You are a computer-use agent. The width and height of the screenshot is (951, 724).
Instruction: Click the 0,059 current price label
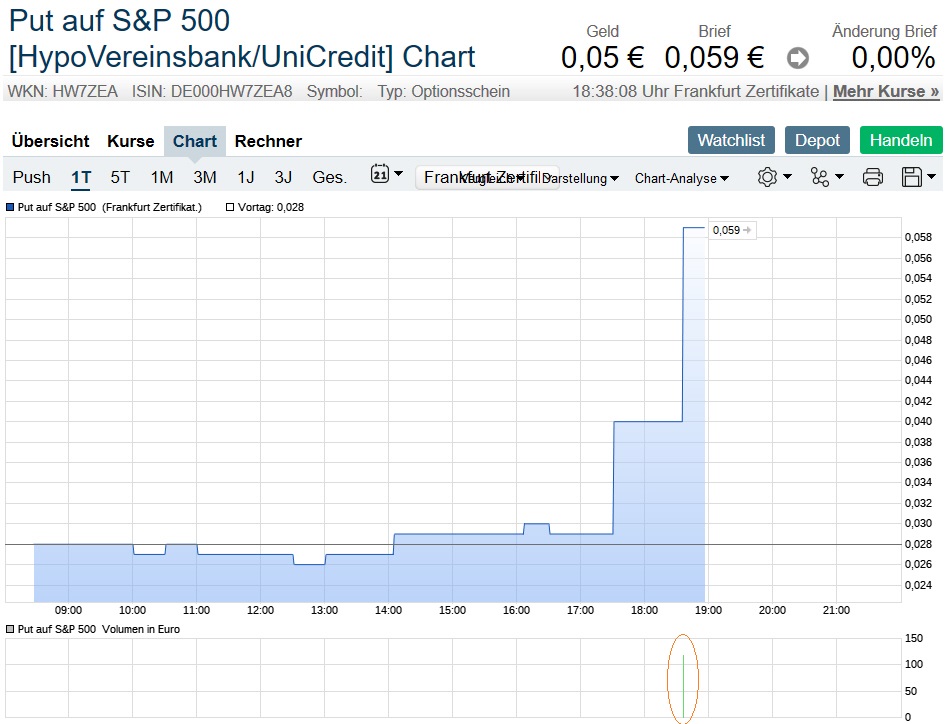click(x=732, y=230)
